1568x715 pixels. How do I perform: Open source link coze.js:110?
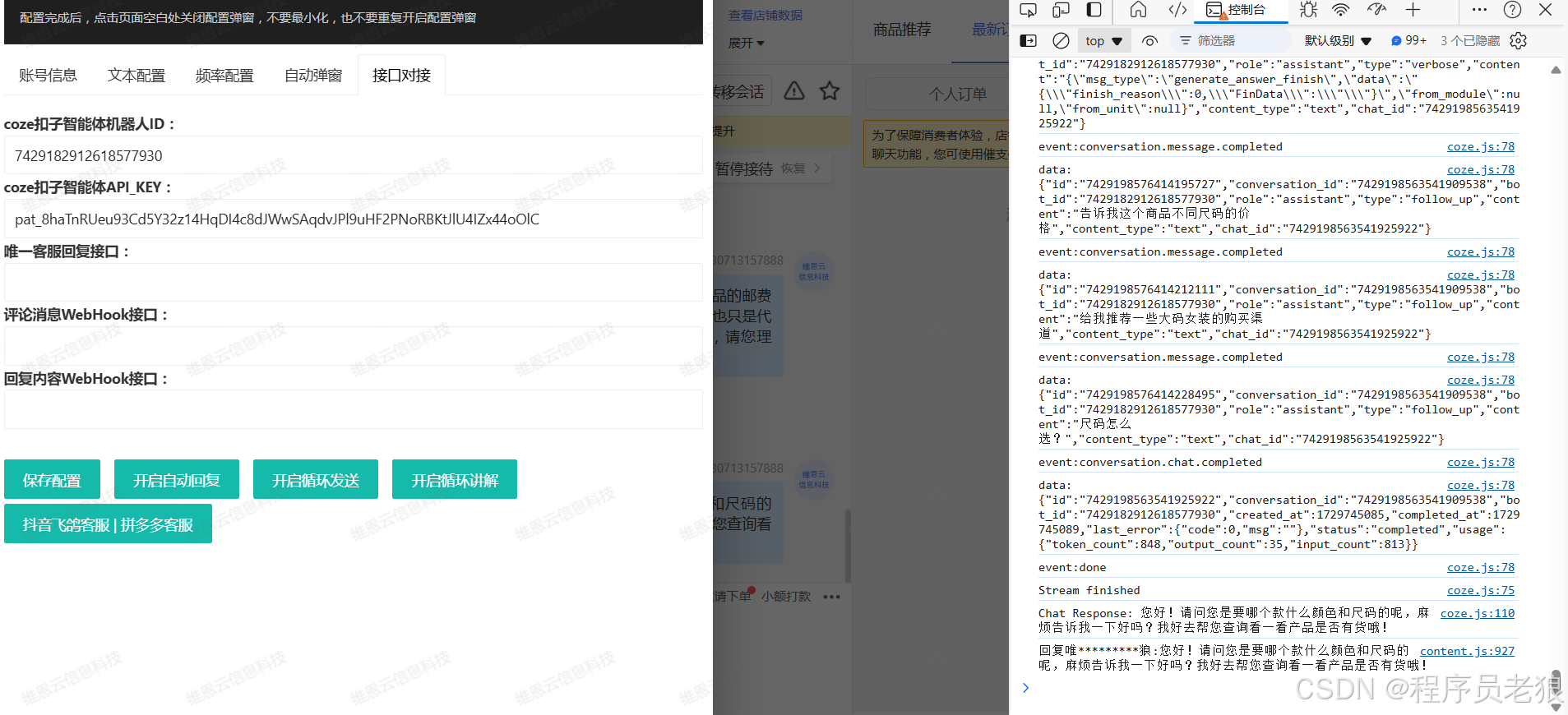1478,613
